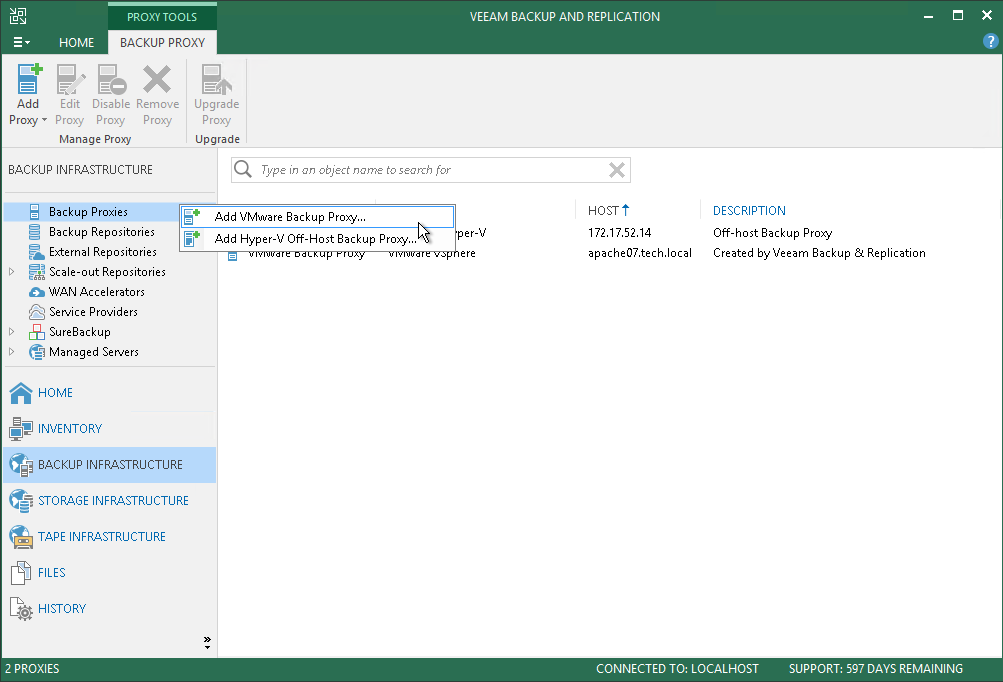Click the Add Proxy ribbon icon

point(29,79)
